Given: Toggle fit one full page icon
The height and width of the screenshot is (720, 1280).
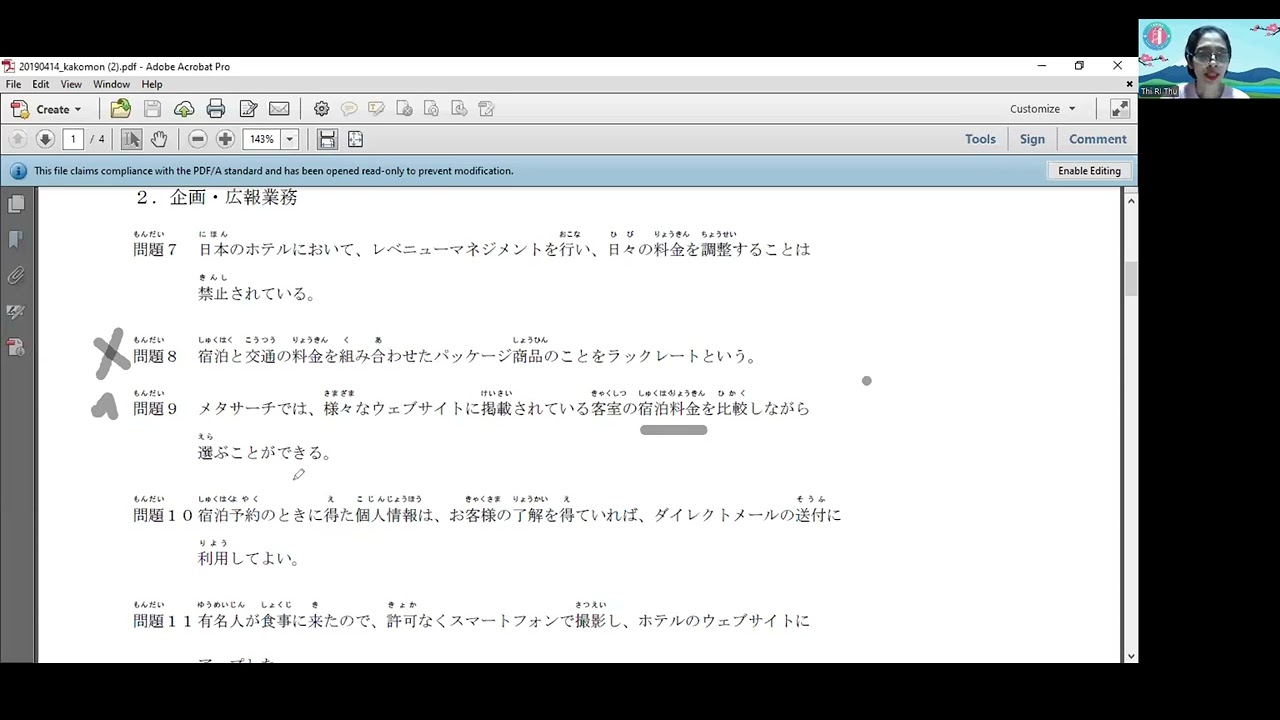Looking at the screenshot, I should coord(355,139).
